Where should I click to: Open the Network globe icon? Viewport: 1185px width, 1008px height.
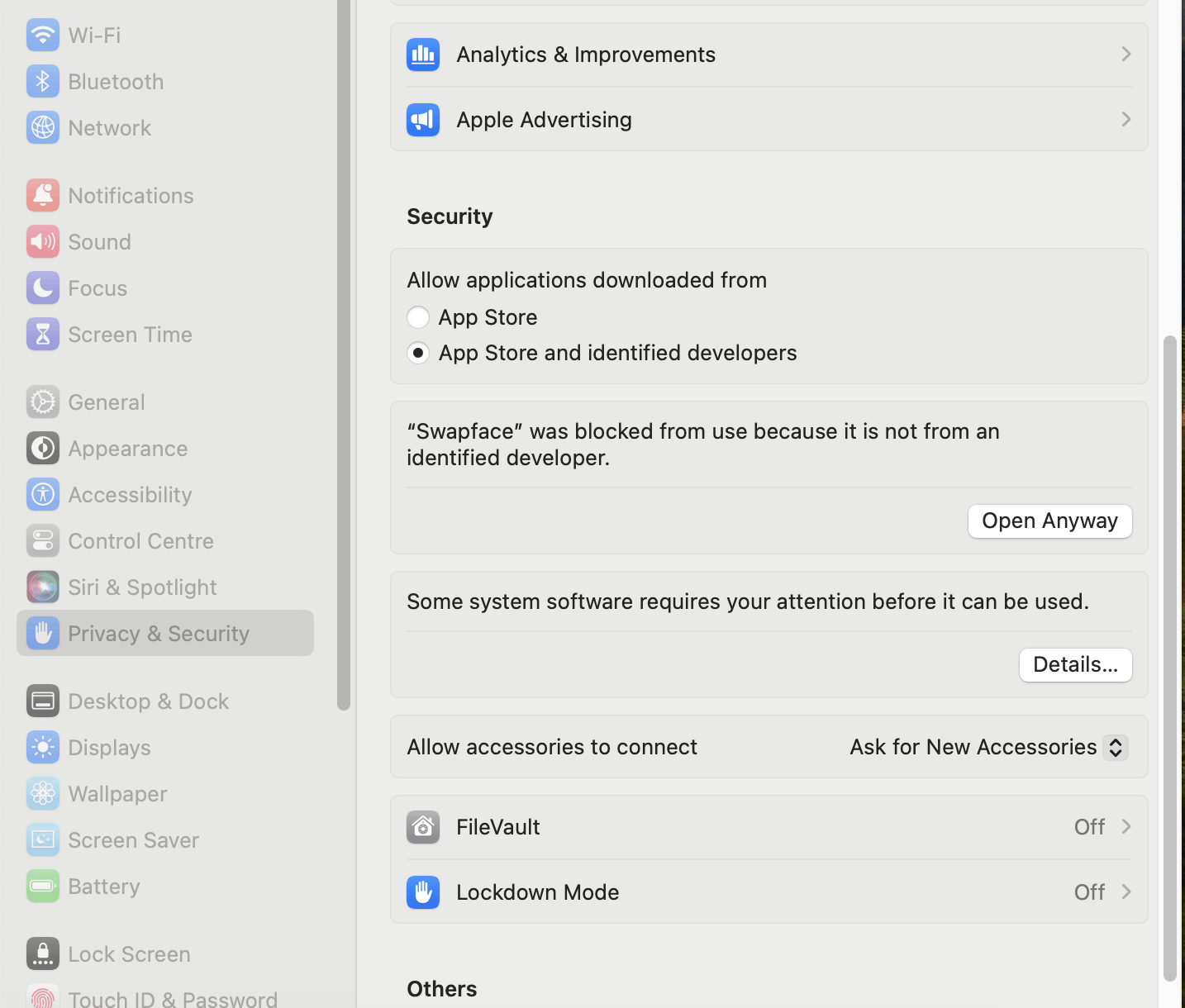pyautogui.click(x=42, y=127)
